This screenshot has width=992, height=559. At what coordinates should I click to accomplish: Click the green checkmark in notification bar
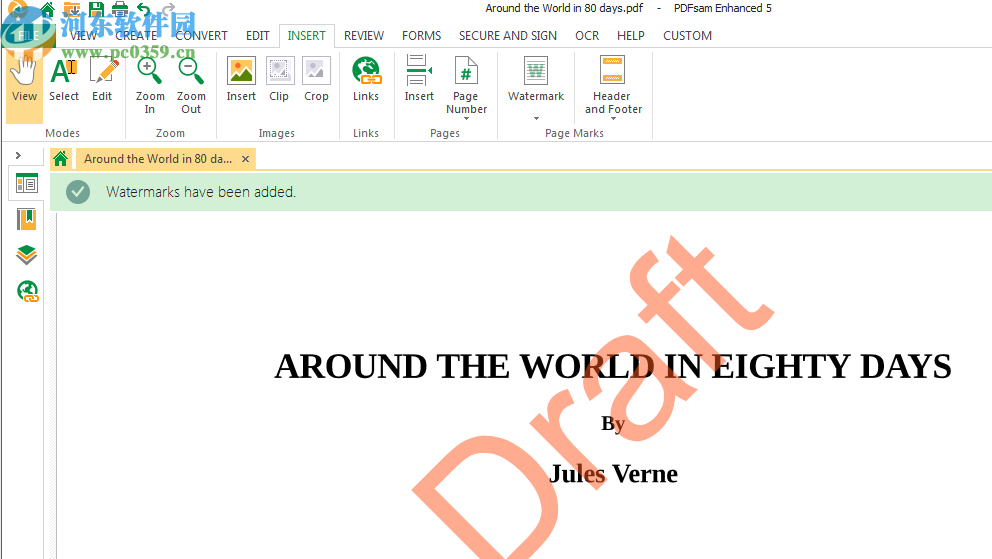[x=78, y=192]
